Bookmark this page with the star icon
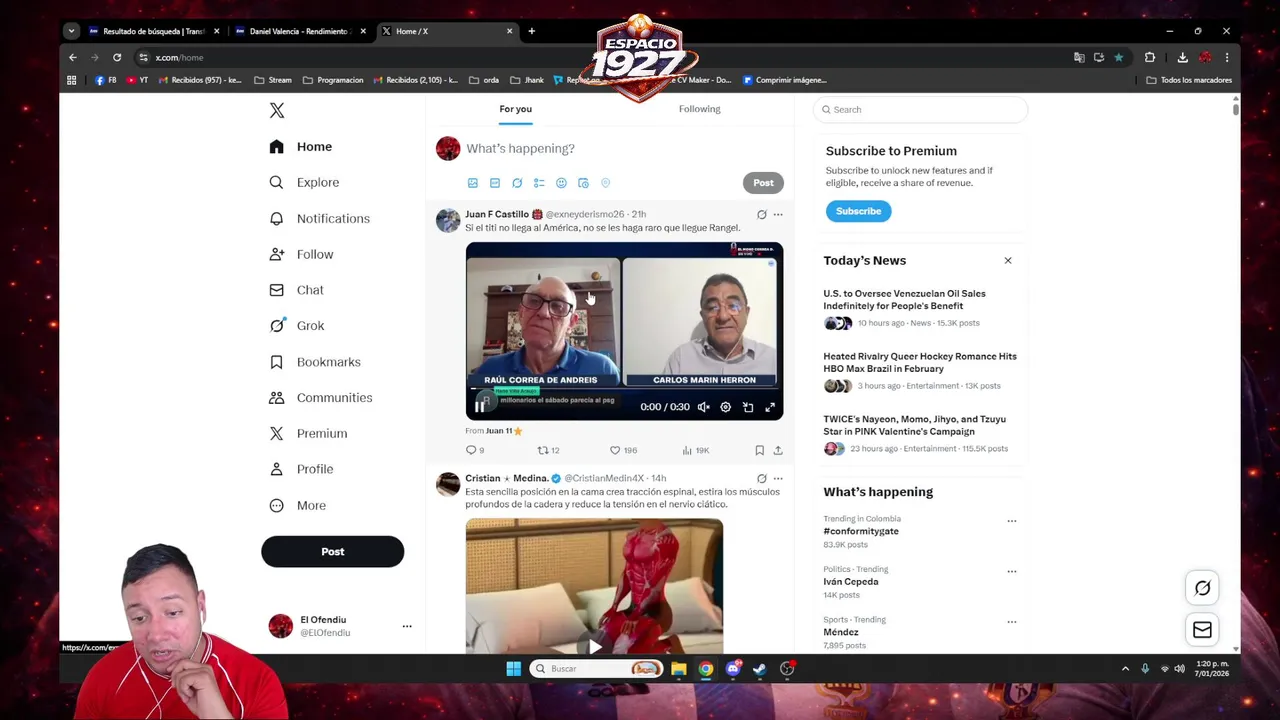1280x720 pixels. 1118,57
